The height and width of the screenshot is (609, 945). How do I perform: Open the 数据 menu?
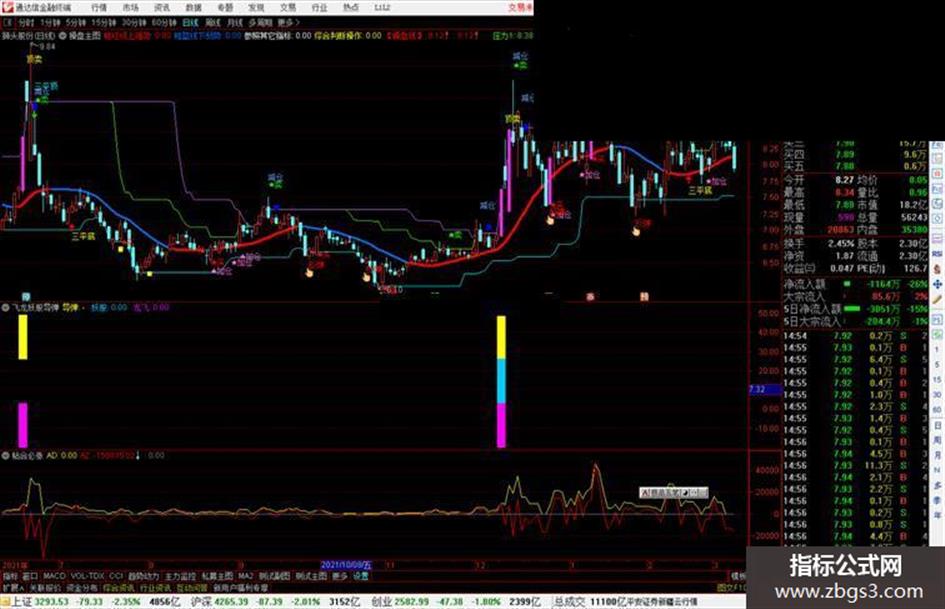(193, 8)
